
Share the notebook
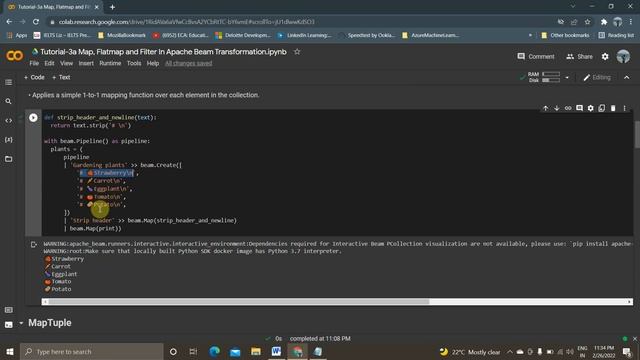tap(580, 56)
